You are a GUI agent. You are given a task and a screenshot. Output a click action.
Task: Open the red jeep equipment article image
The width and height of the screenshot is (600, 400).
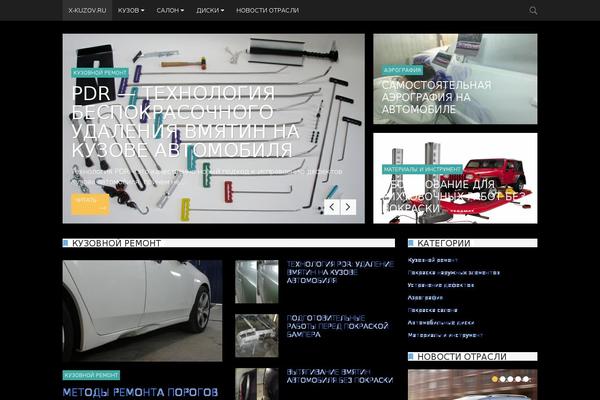[x=455, y=178]
